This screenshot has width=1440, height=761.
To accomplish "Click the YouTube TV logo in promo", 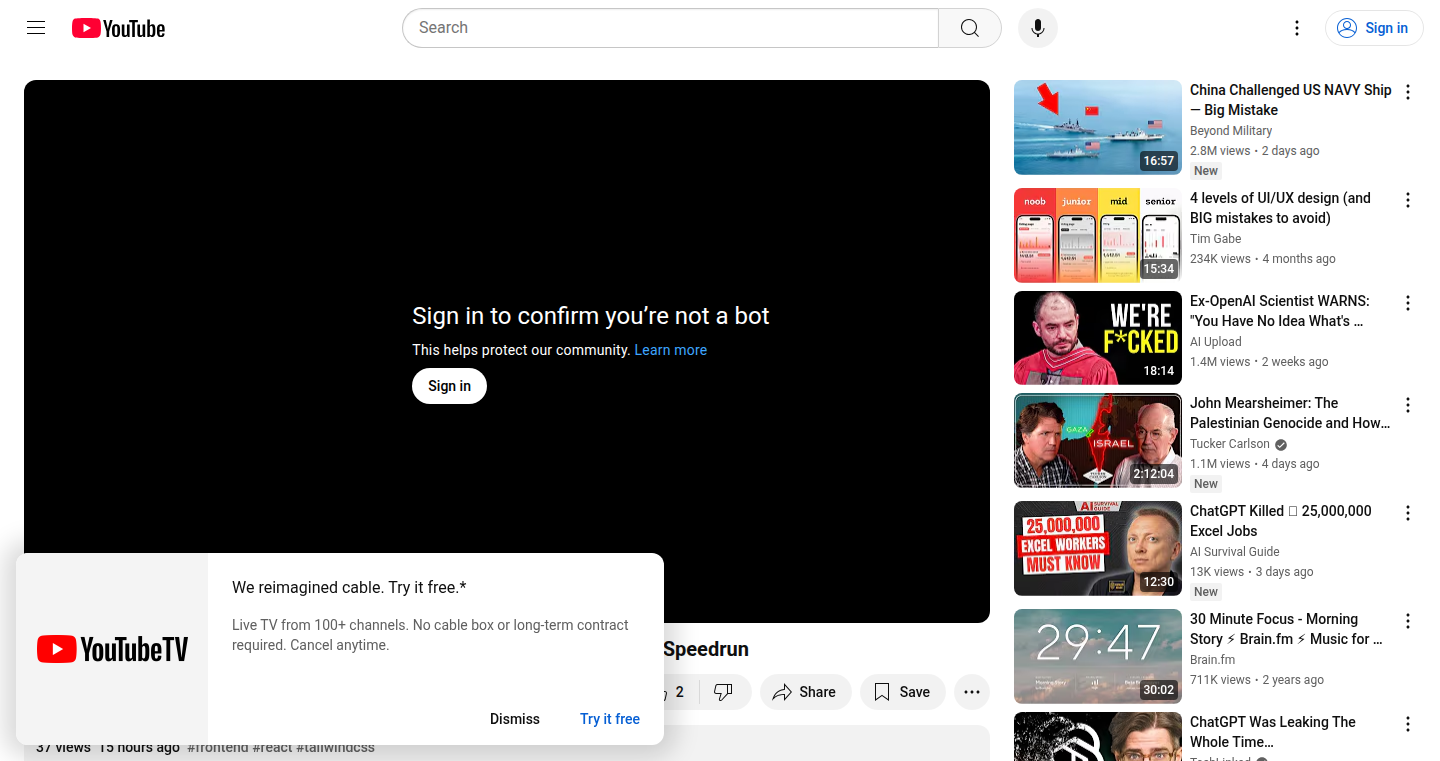I will 112,649.
